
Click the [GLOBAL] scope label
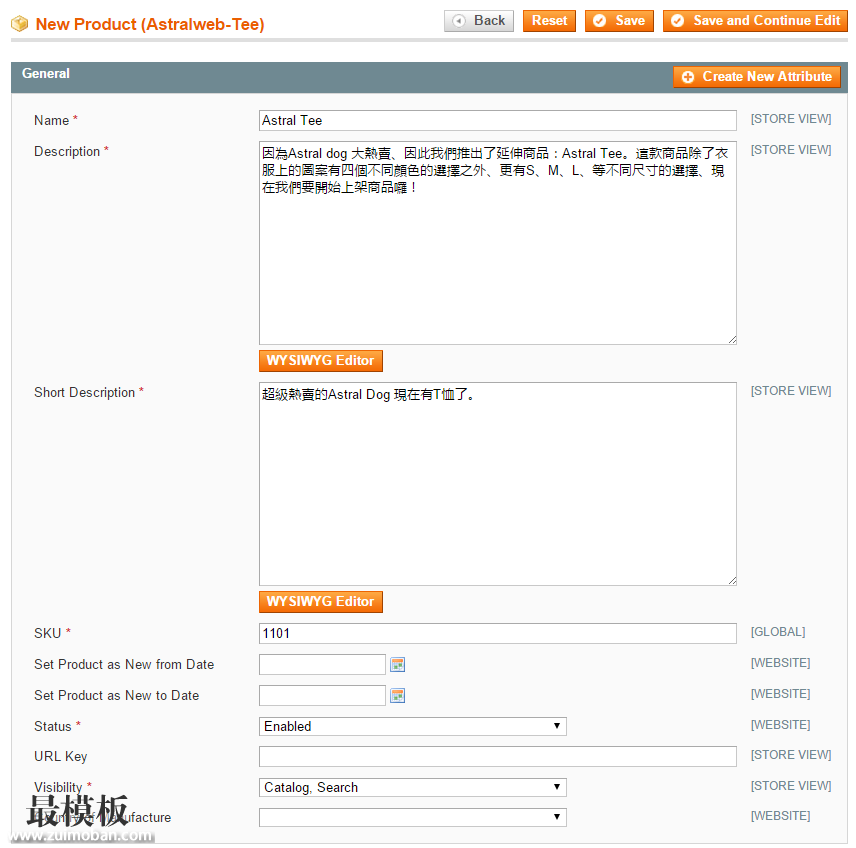pyautogui.click(x=778, y=632)
